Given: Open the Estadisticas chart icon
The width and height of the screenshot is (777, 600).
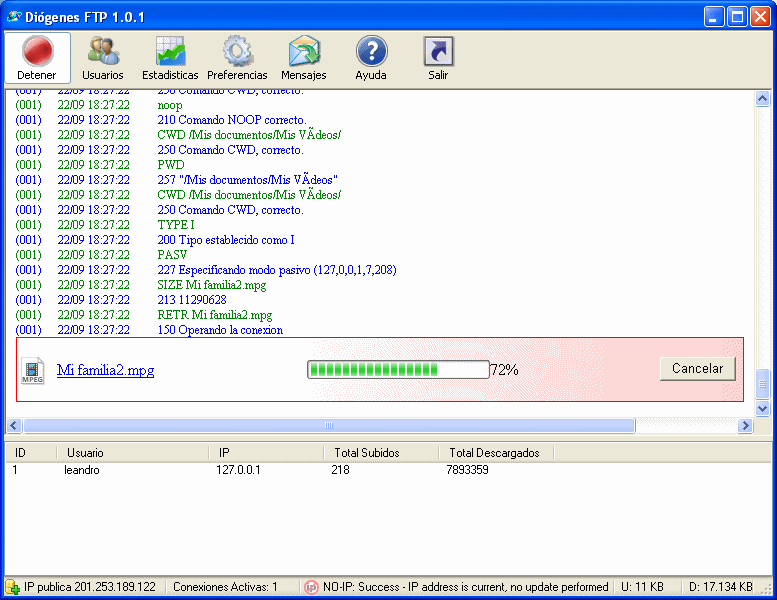Looking at the screenshot, I should point(170,52).
